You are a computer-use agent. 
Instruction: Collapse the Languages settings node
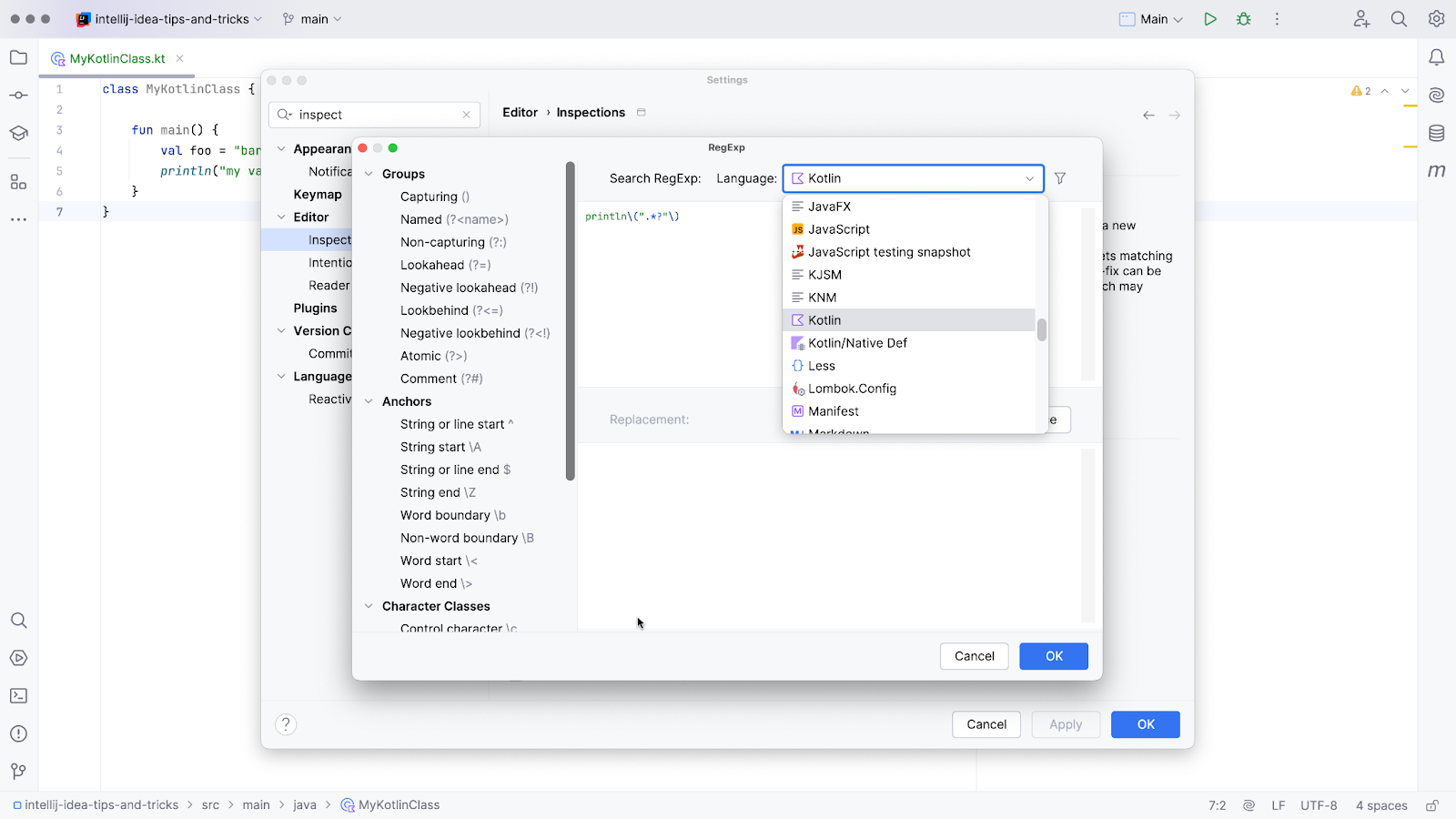click(x=281, y=377)
